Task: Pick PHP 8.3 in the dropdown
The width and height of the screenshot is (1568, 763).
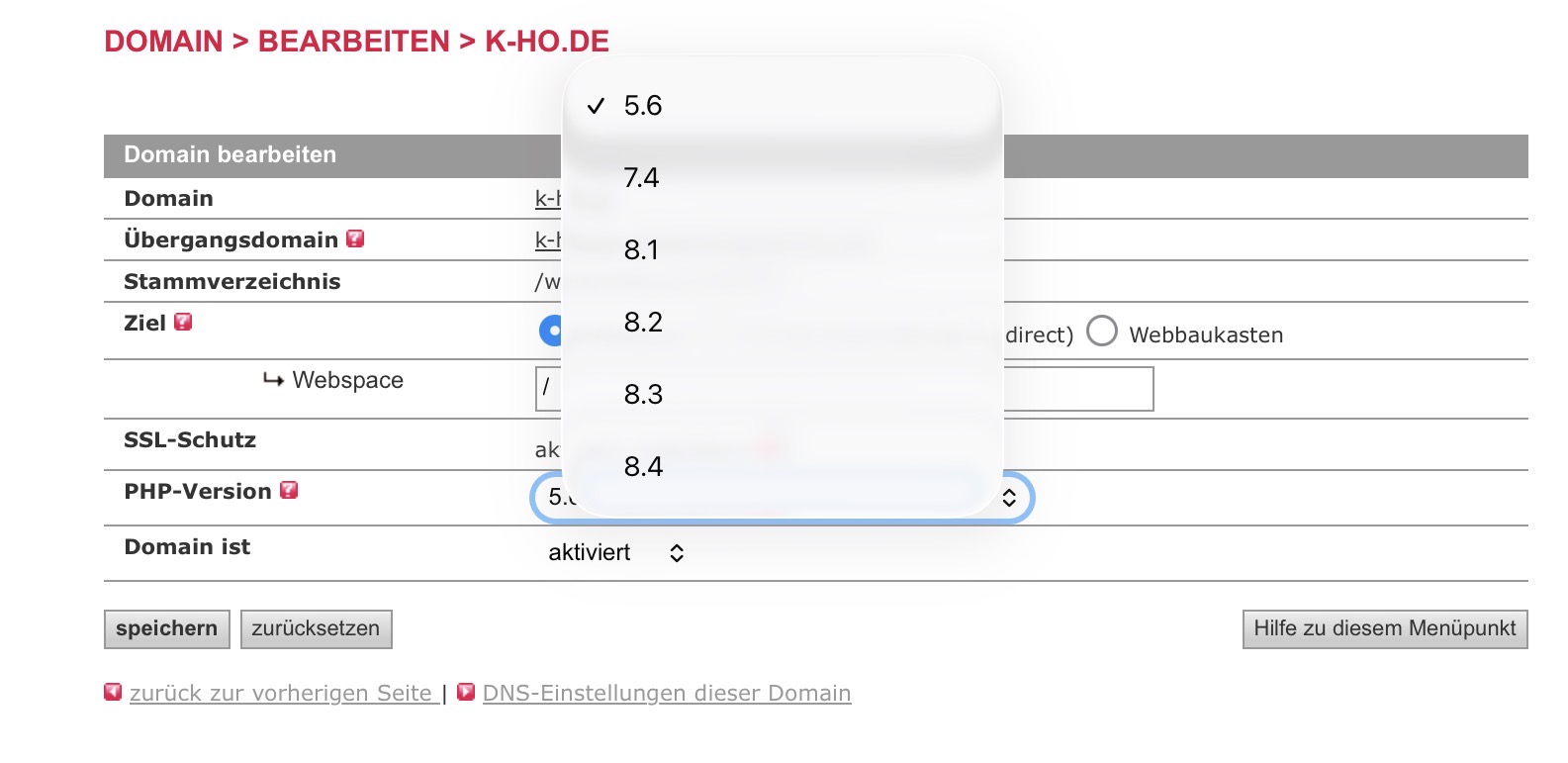Action: 643,395
